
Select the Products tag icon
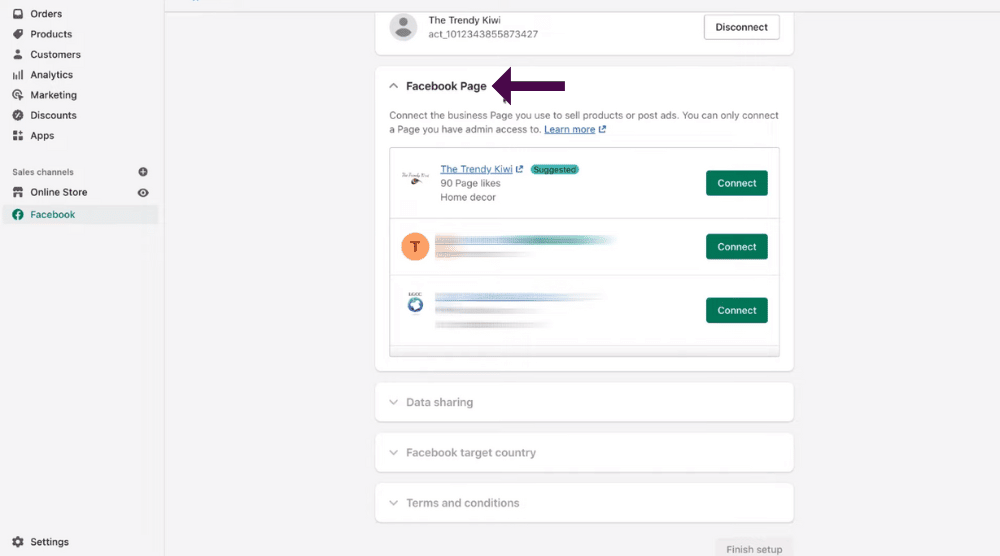[18, 34]
